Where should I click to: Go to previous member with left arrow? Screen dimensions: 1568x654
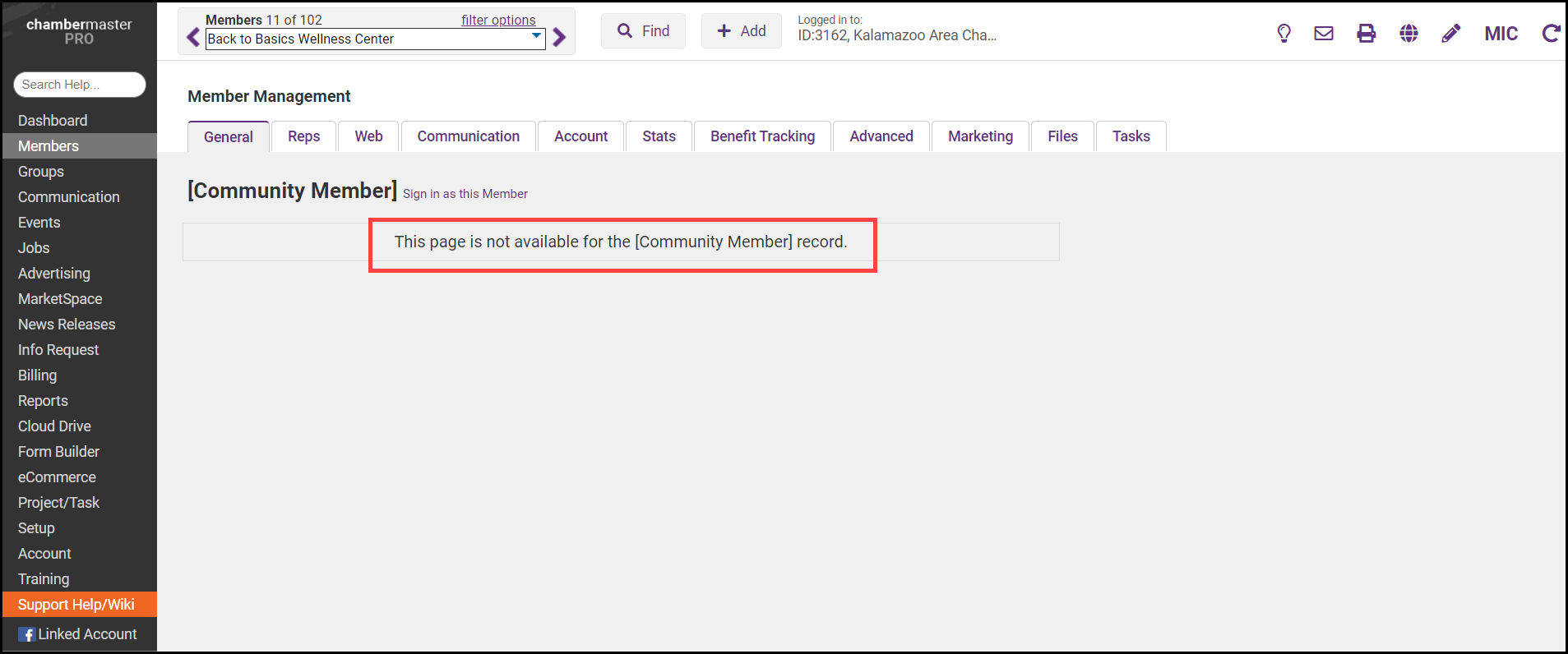[193, 38]
